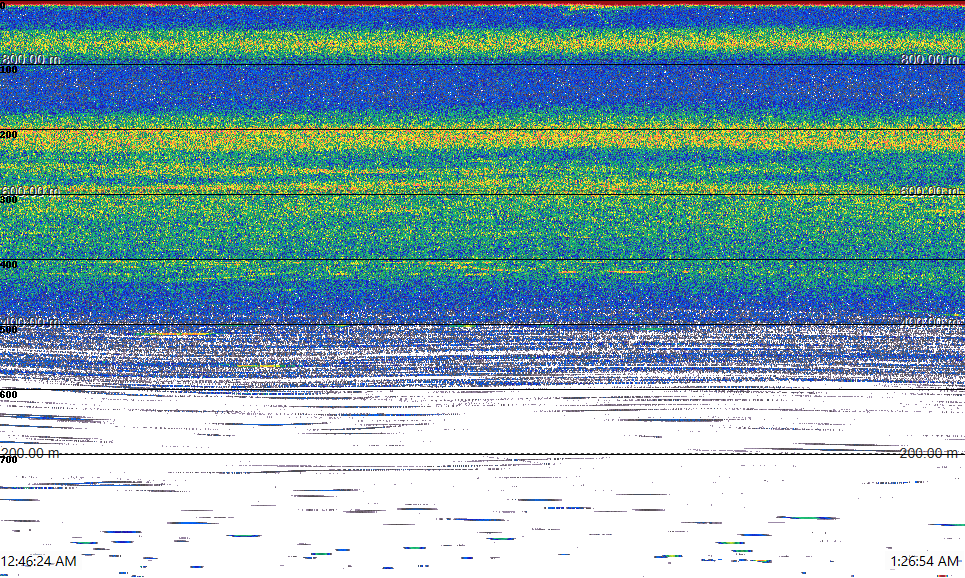This screenshot has height=578, width=965.
Task: Select the left 200.00 m range label
Action: coord(31,453)
